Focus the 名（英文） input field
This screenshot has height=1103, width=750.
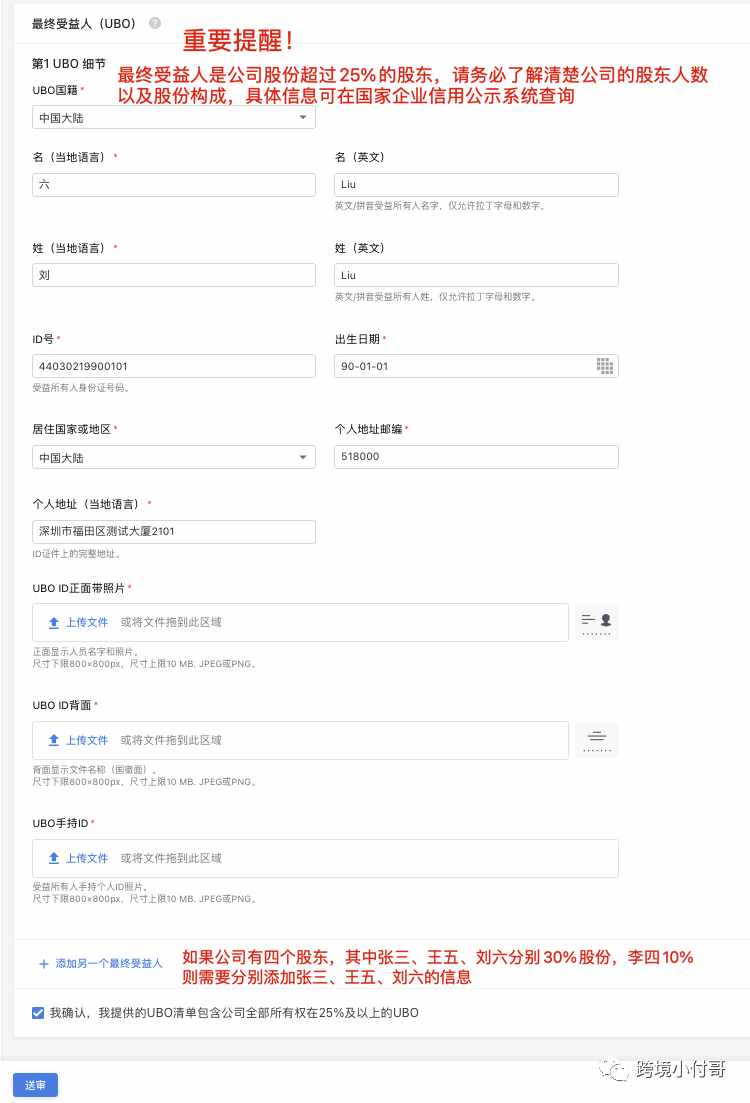click(x=476, y=184)
